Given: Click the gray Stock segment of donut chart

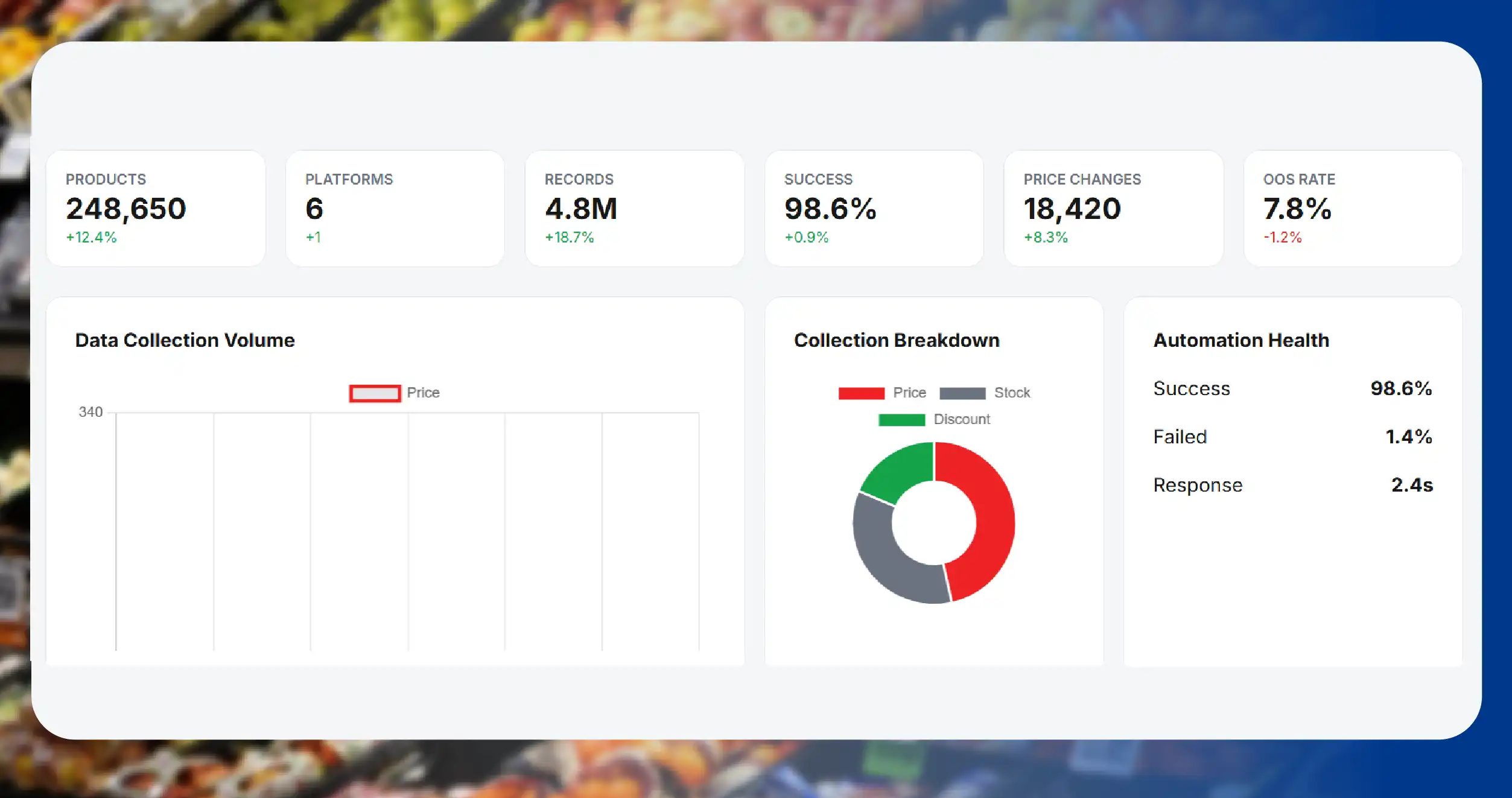Looking at the screenshot, I should click(x=882, y=555).
